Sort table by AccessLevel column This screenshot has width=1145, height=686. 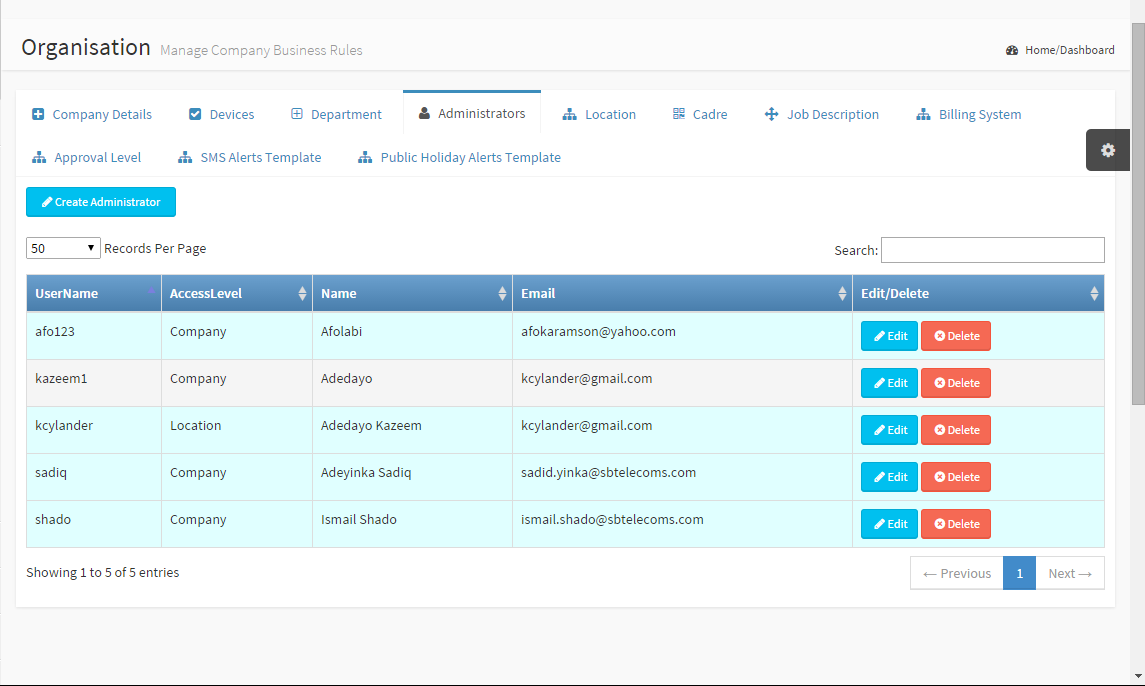236,293
